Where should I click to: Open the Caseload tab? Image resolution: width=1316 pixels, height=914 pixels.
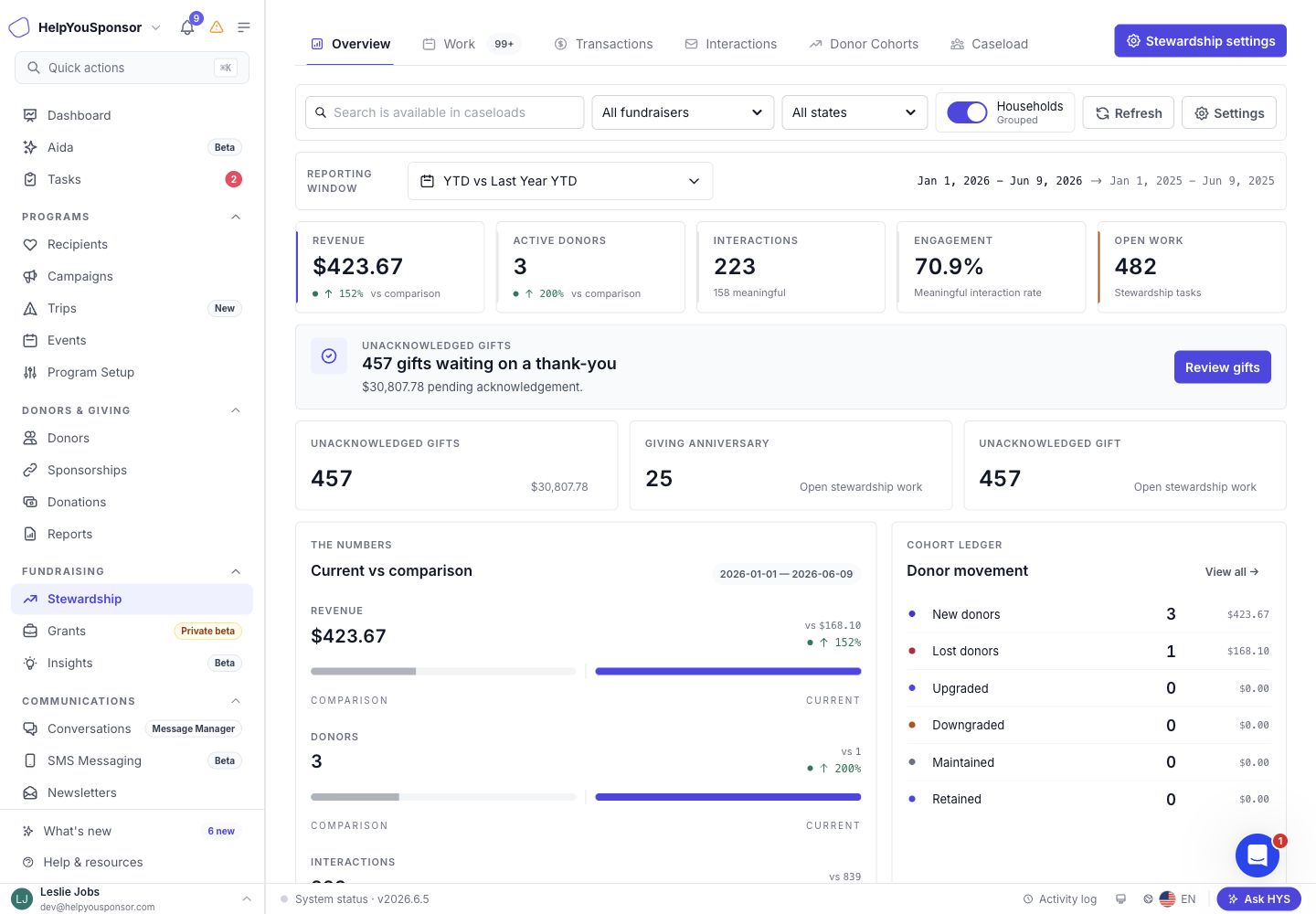pos(990,44)
